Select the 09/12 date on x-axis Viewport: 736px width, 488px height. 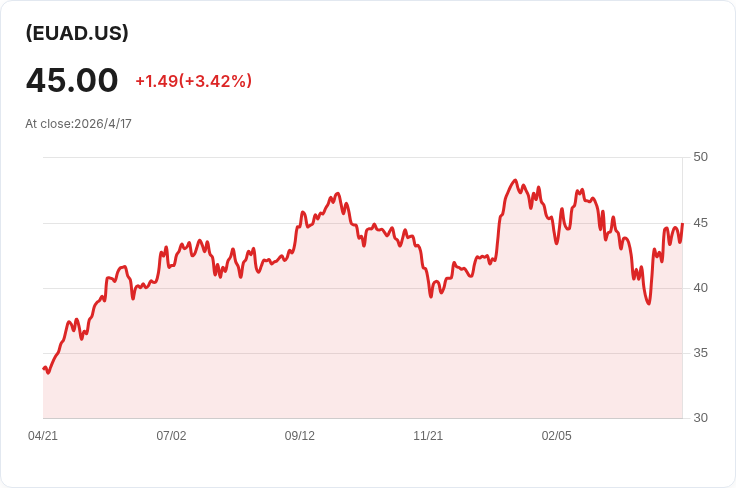(x=299, y=436)
